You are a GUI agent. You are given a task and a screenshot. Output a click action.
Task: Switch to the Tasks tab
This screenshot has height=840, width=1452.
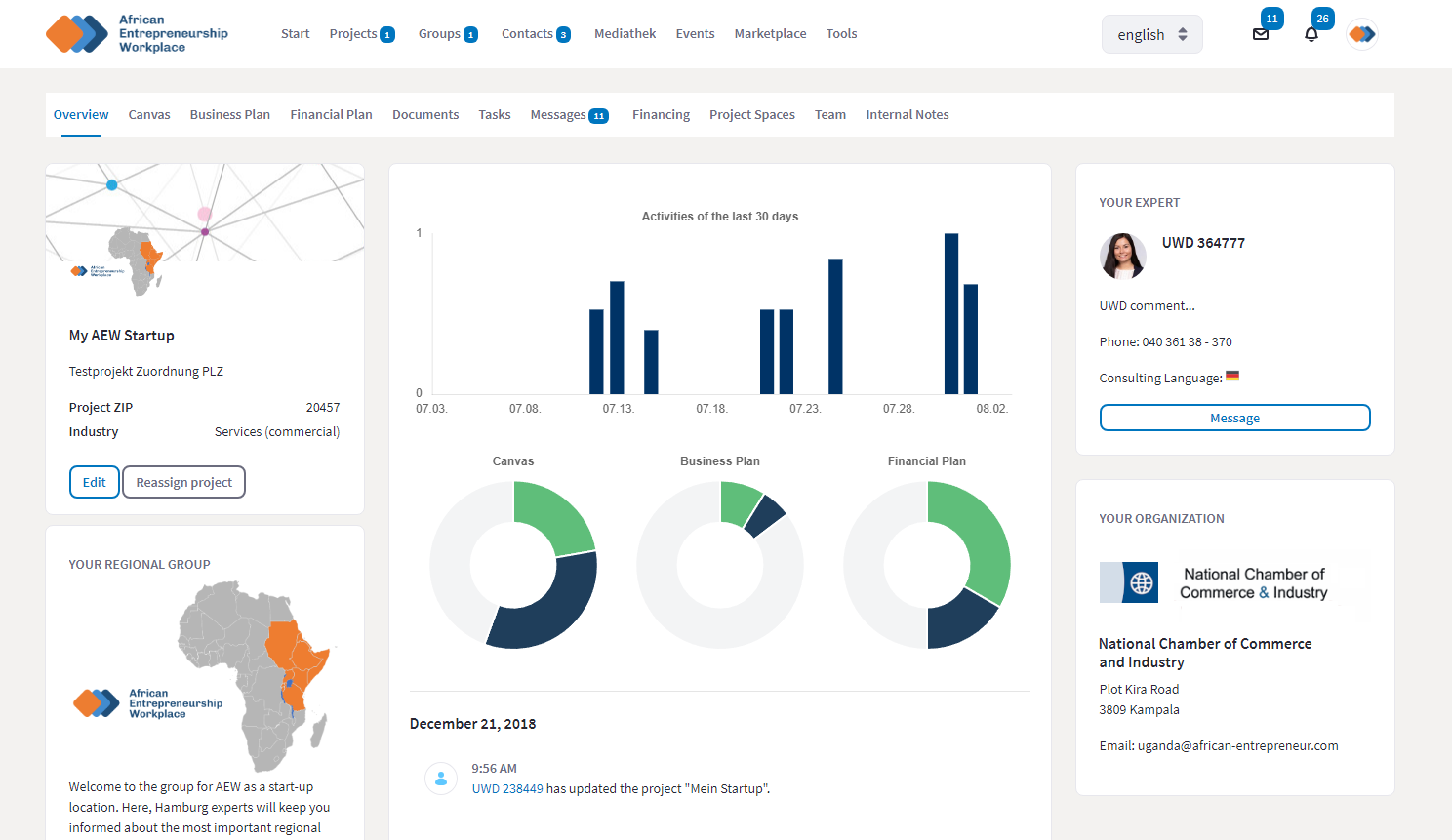[495, 115]
